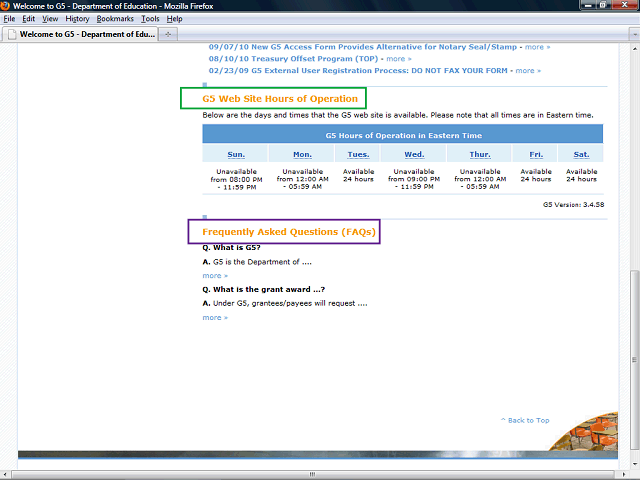Viewport: 640px width, 480px height.
Task: Click page icon on the G5 tab
Action: click(13, 34)
